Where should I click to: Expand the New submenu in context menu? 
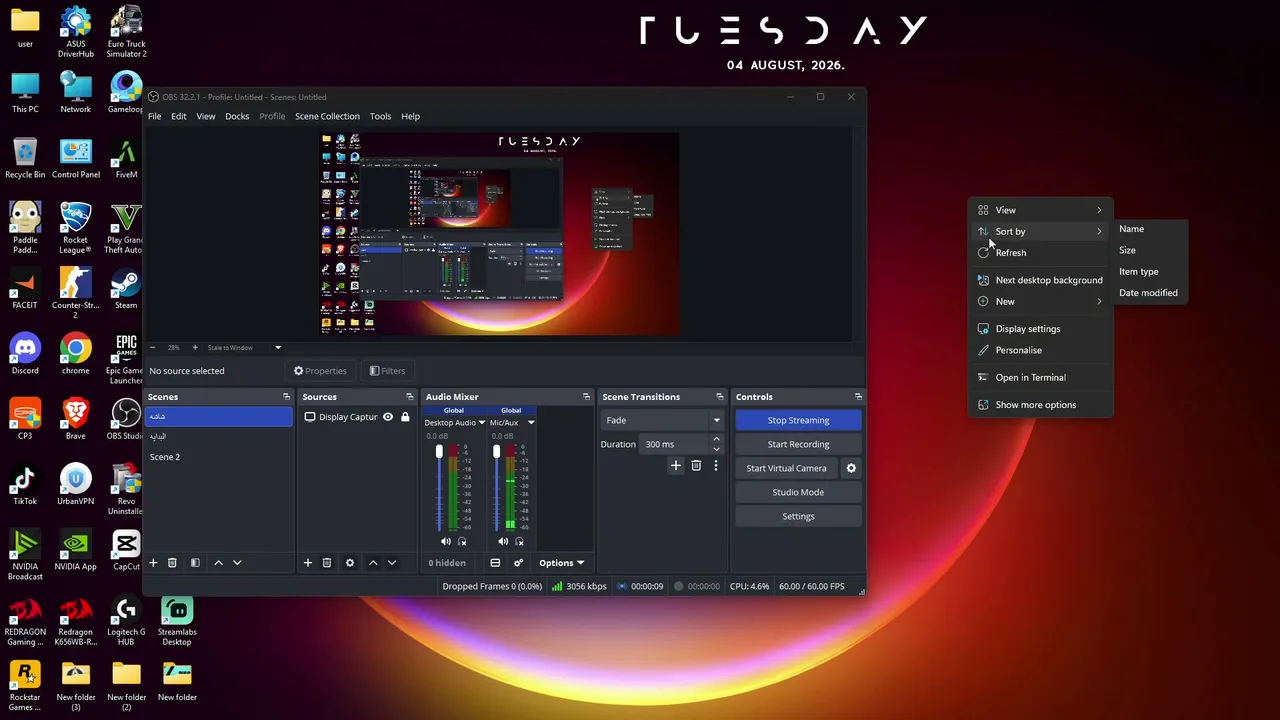click(1040, 301)
